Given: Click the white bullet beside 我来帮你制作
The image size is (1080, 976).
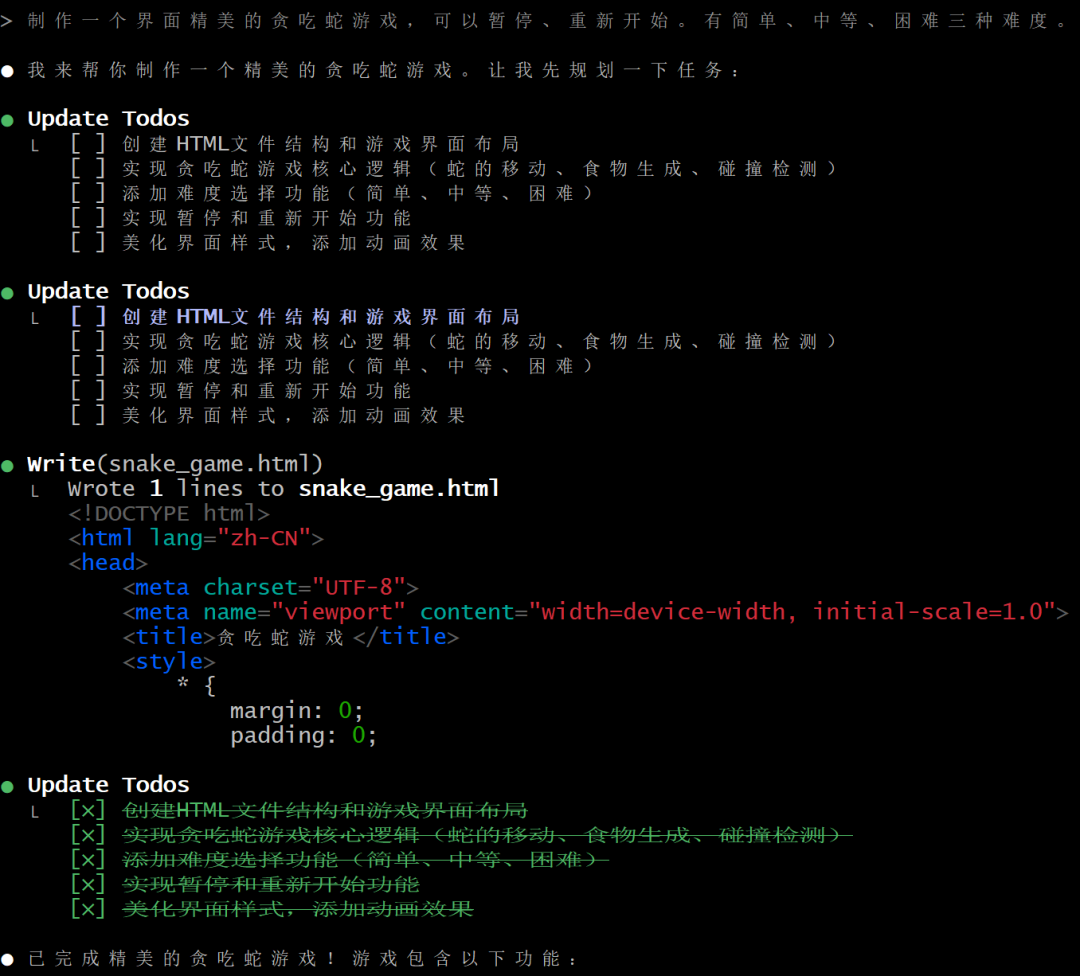Looking at the screenshot, I should (x=8, y=71).
